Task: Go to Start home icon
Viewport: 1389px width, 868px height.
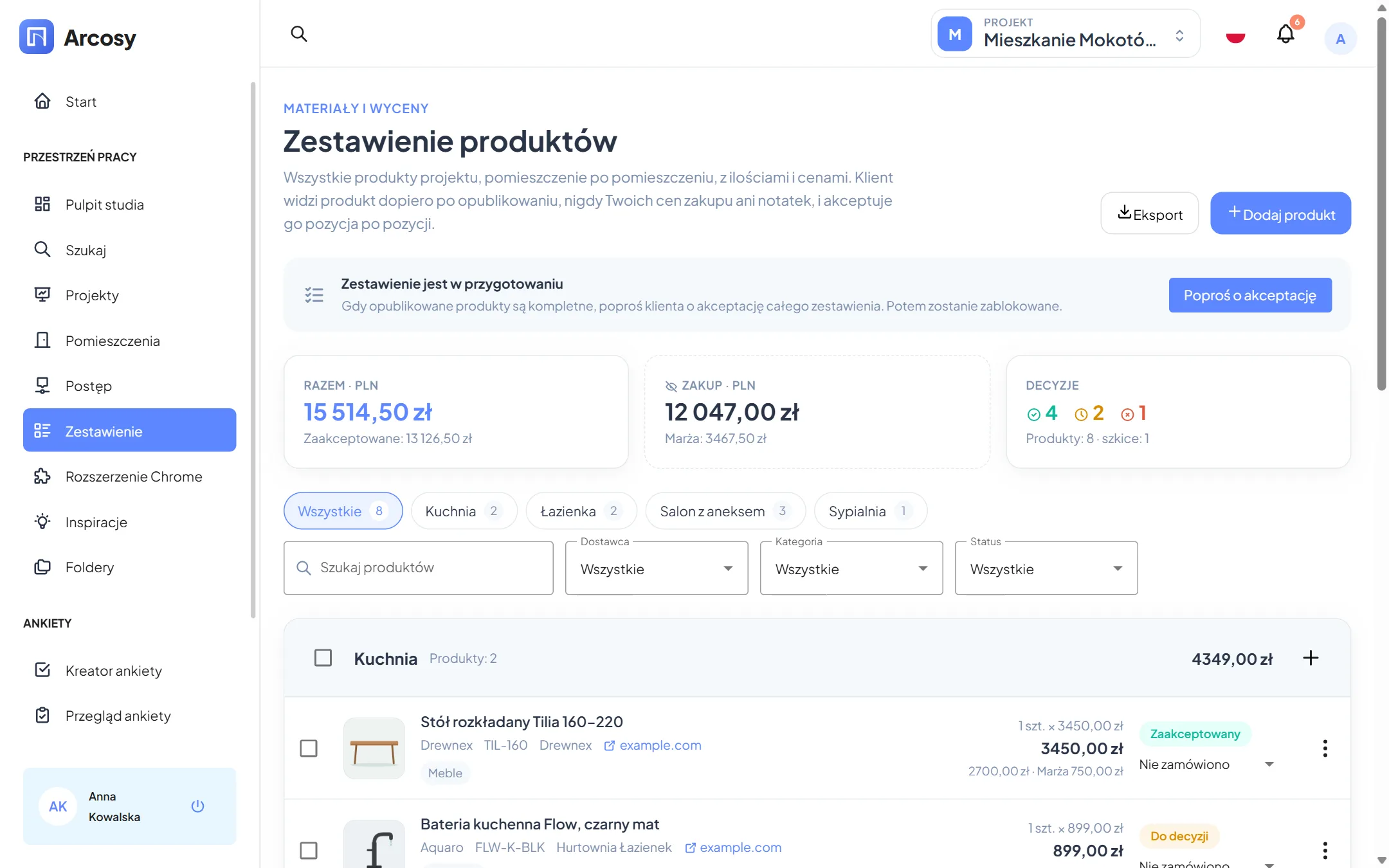Action: click(42, 102)
